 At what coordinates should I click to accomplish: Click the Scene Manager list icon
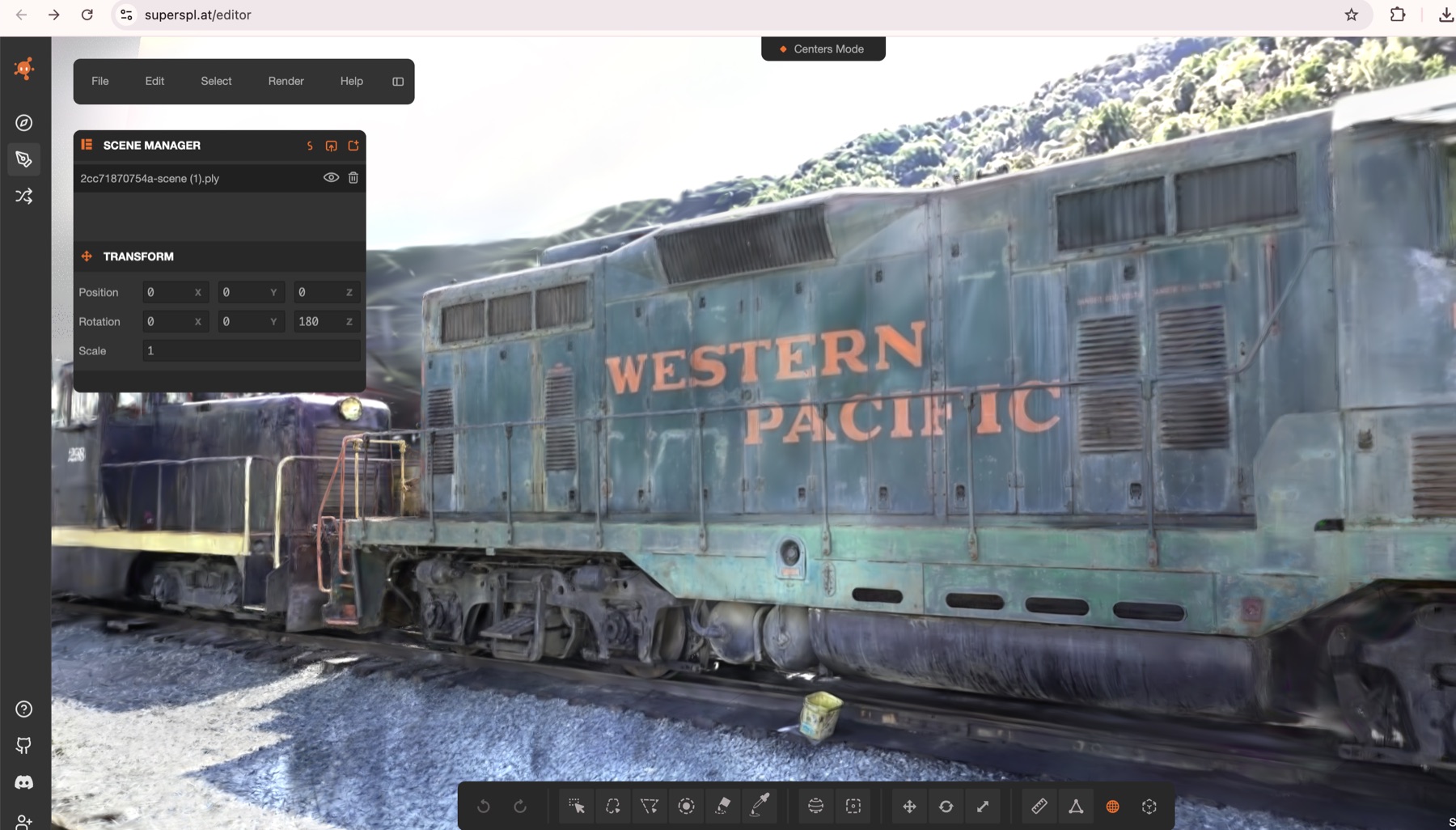(87, 145)
